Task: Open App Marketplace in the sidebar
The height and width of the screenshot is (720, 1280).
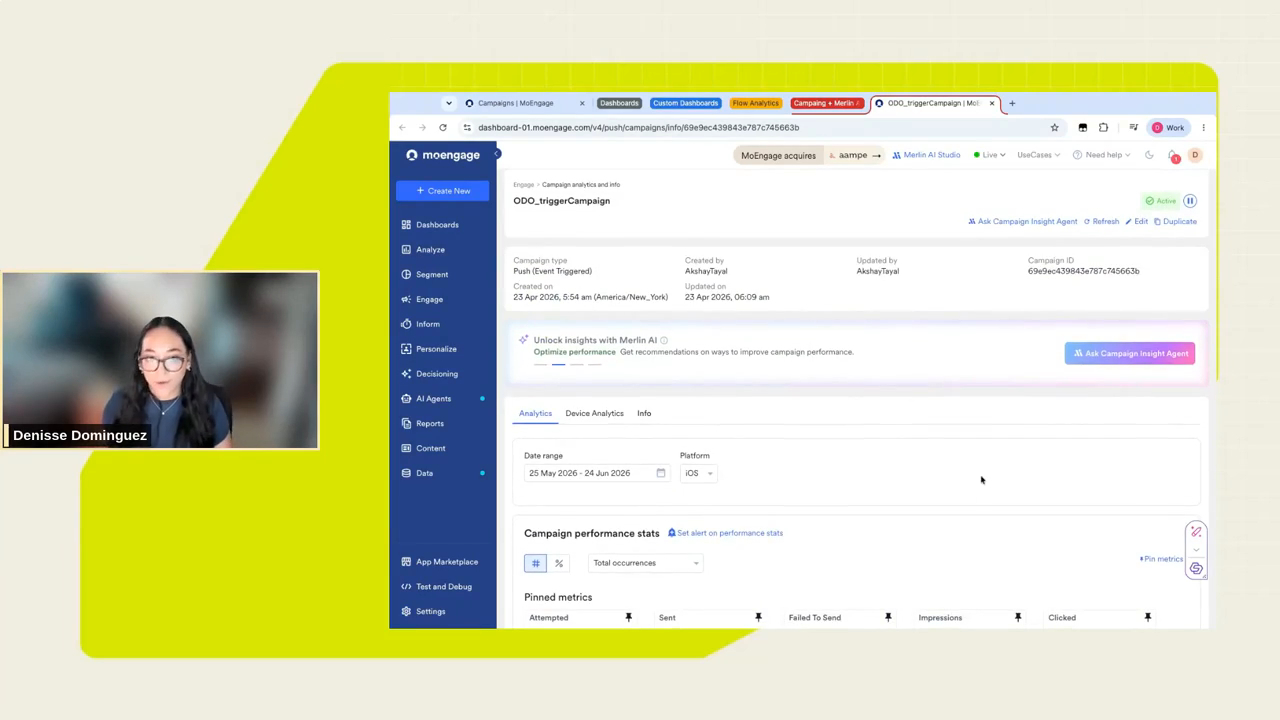Action: click(442, 562)
